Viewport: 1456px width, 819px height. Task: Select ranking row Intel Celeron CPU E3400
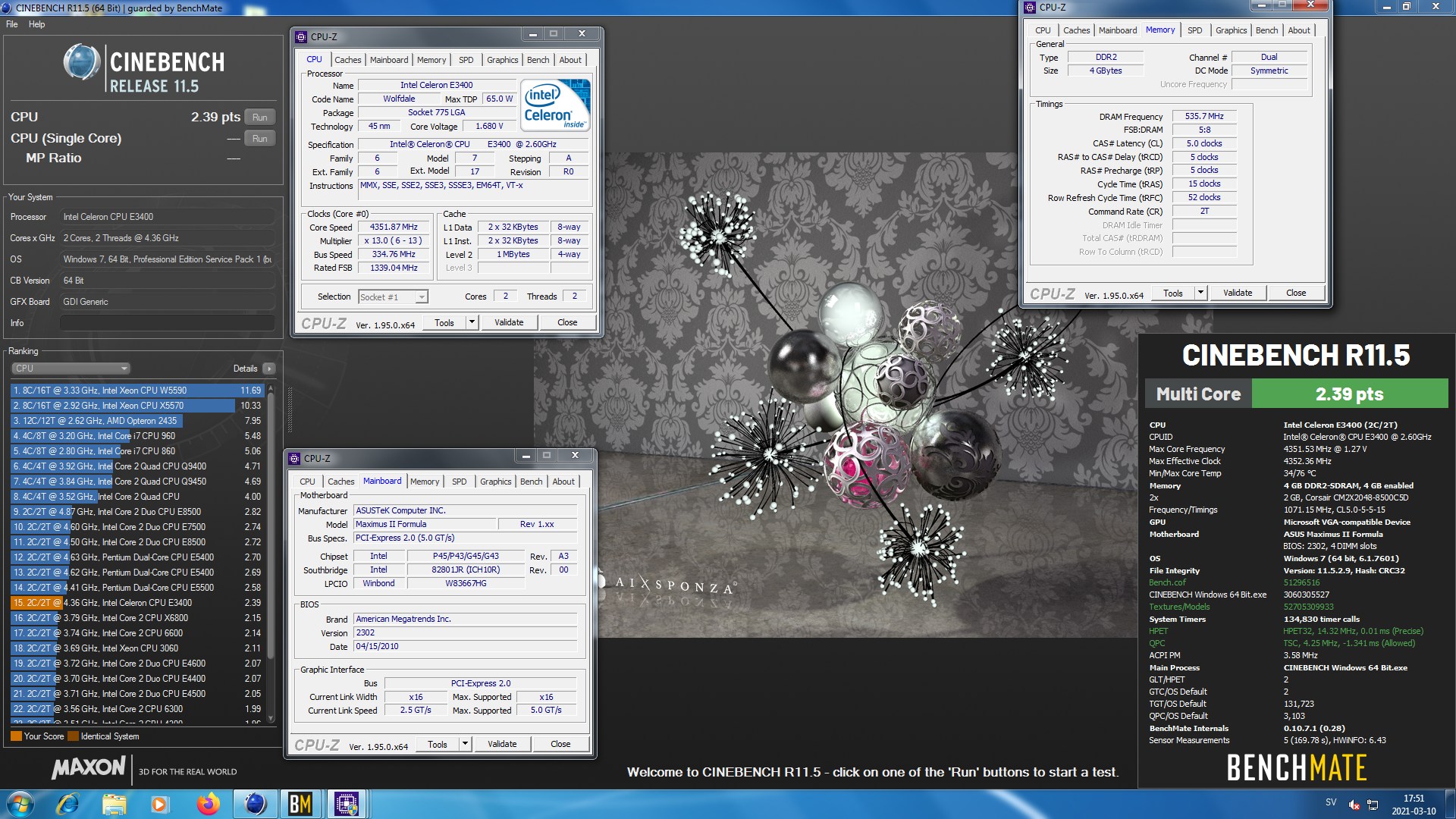136,603
